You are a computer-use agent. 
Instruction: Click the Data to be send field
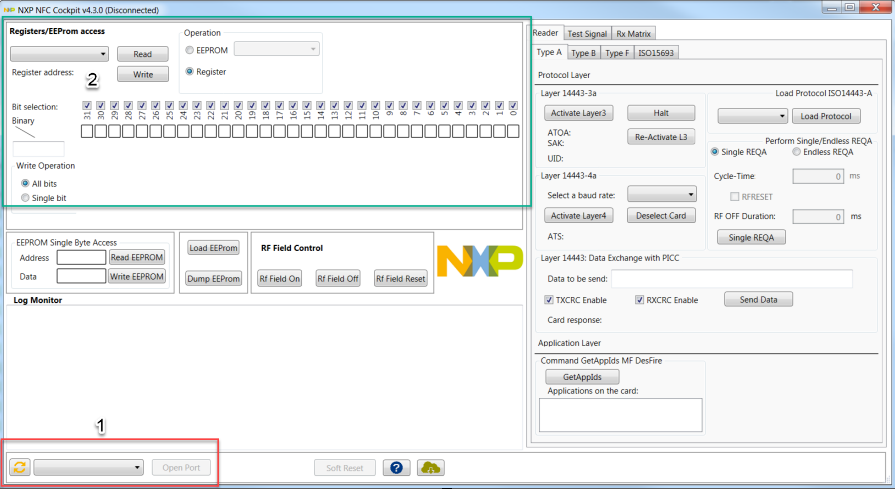pyautogui.click(x=732, y=278)
